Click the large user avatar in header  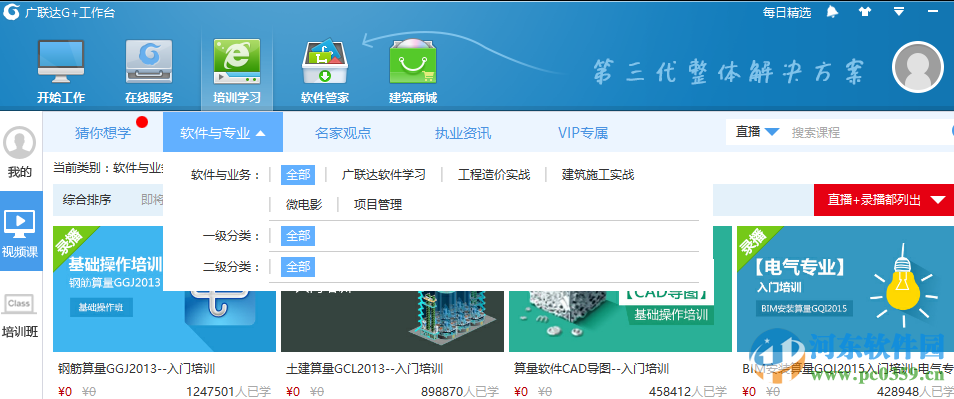pyautogui.click(x=917, y=68)
